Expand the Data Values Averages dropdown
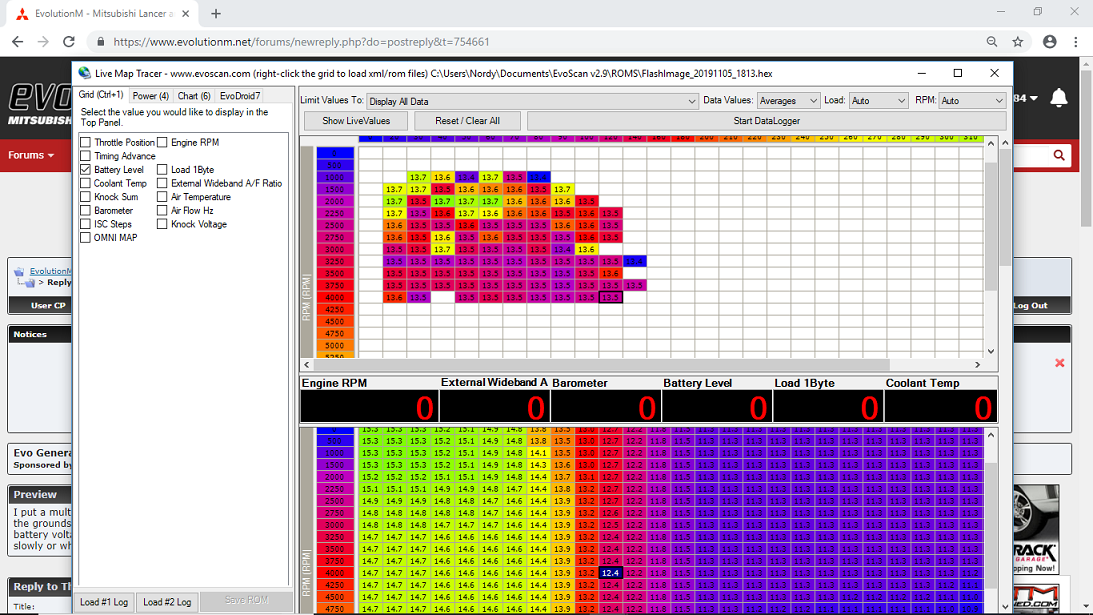Screen dimensions: 1093x615 tap(787, 101)
